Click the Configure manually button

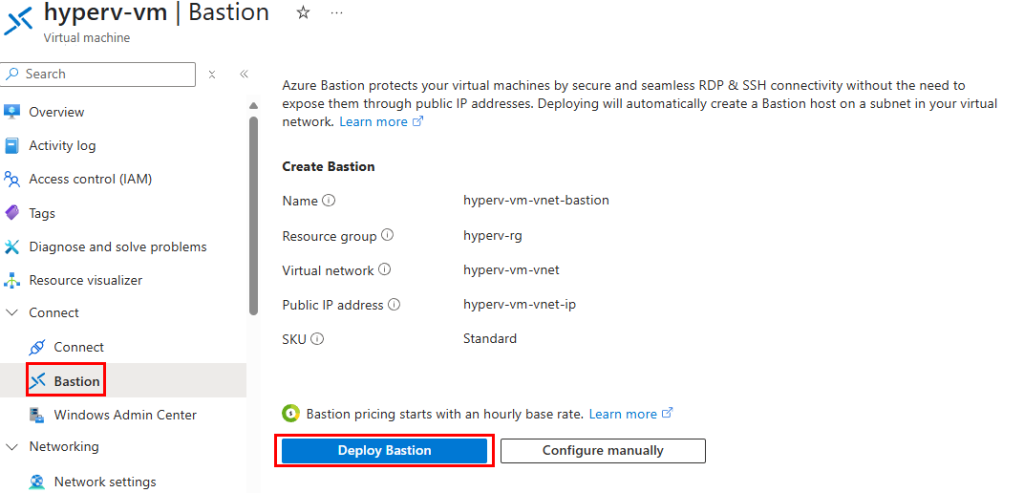click(603, 451)
